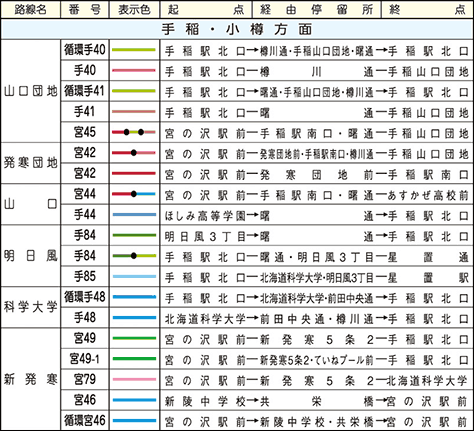Select the 明日風 route group cell
474x431 pixels.
pos(31,256)
